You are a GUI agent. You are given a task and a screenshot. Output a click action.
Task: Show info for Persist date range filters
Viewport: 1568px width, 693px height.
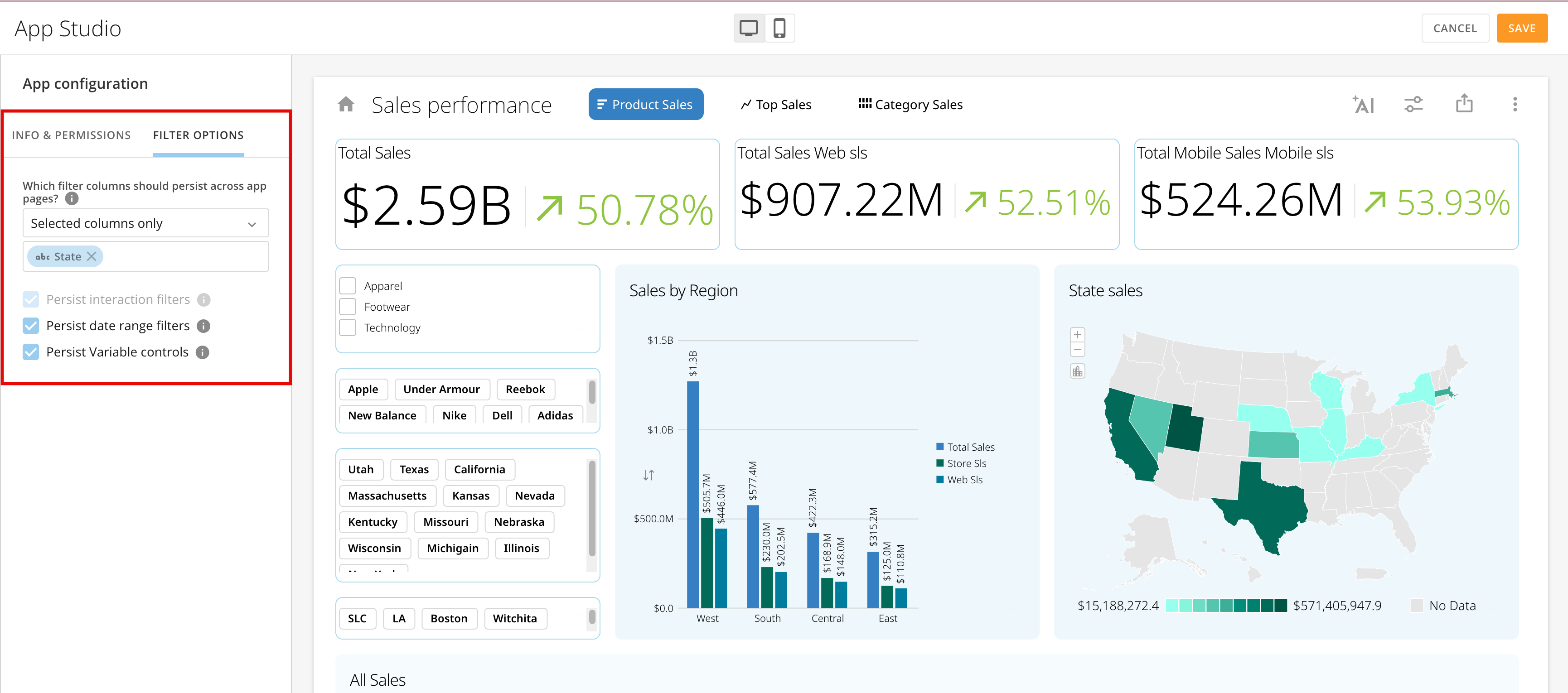click(204, 326)
